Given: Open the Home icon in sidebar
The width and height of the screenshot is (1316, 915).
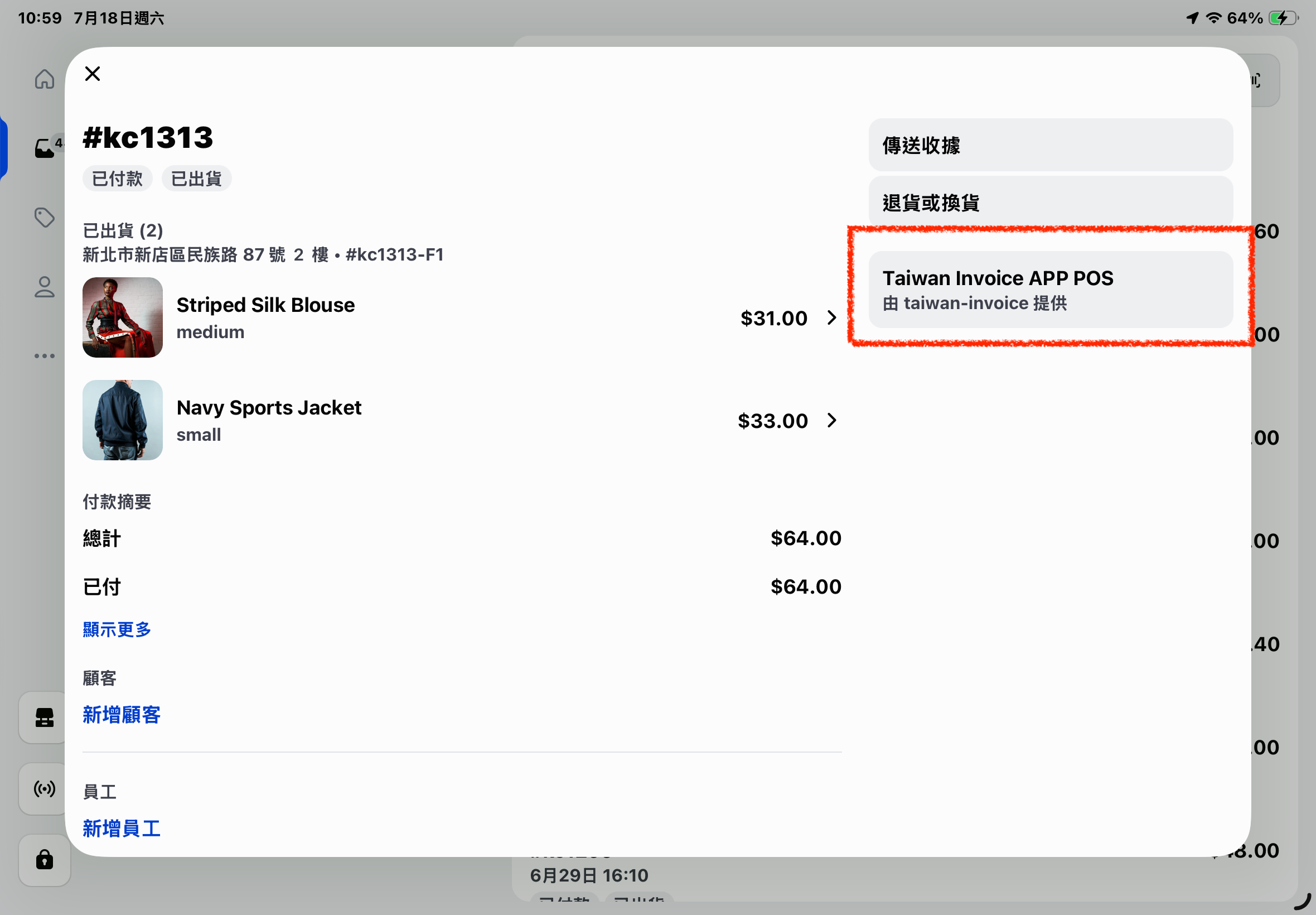Looking at the screenshot, I should point(44,79).
